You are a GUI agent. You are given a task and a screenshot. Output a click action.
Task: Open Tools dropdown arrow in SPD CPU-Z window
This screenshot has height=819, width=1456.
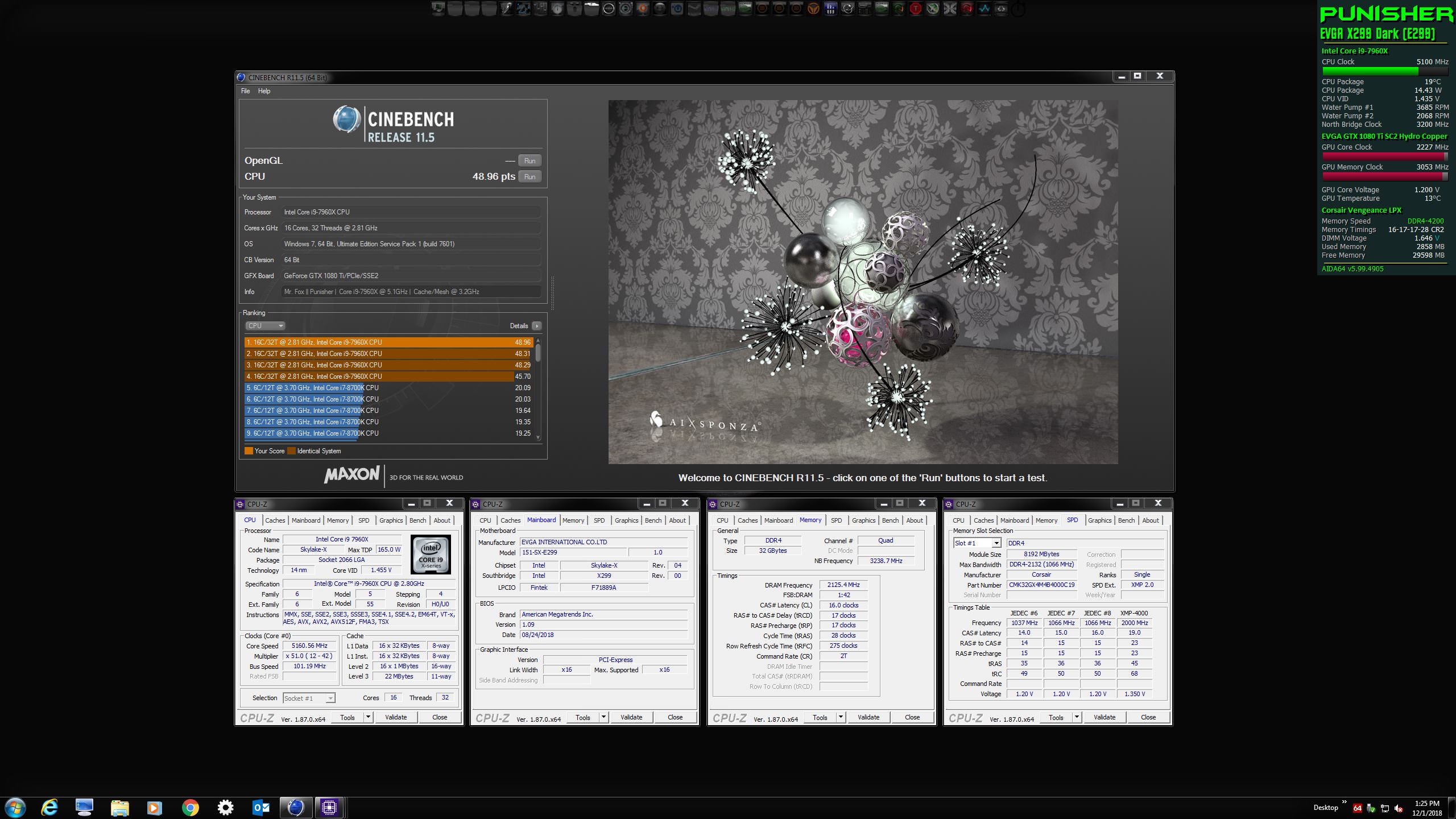(1076, 717)
